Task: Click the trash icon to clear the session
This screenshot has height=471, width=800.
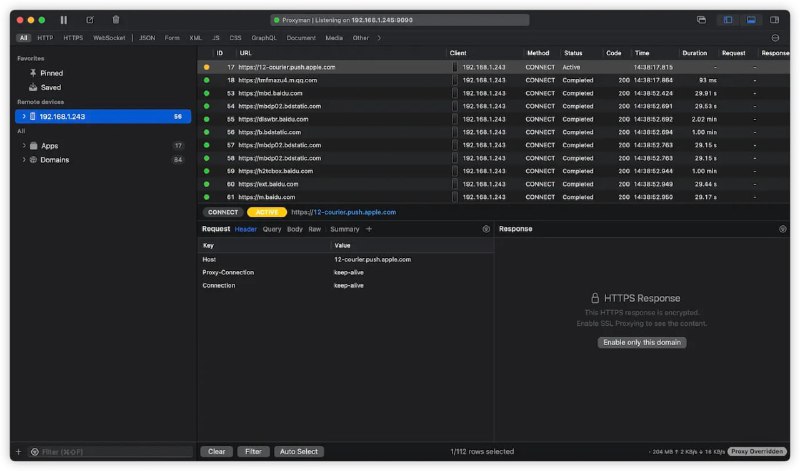Action: point(116,20)
